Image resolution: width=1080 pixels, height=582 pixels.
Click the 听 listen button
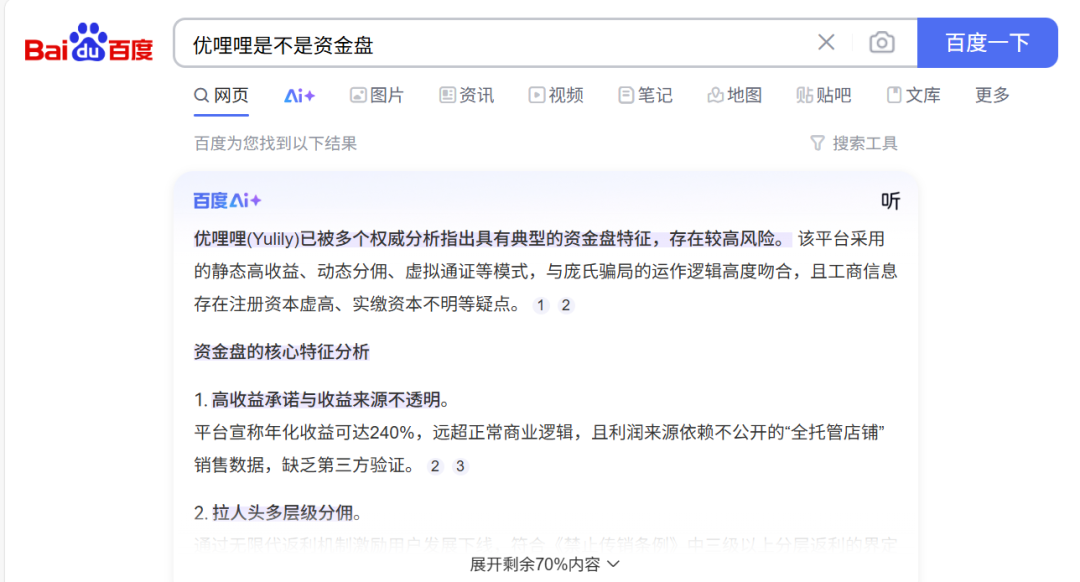[890, 201]
